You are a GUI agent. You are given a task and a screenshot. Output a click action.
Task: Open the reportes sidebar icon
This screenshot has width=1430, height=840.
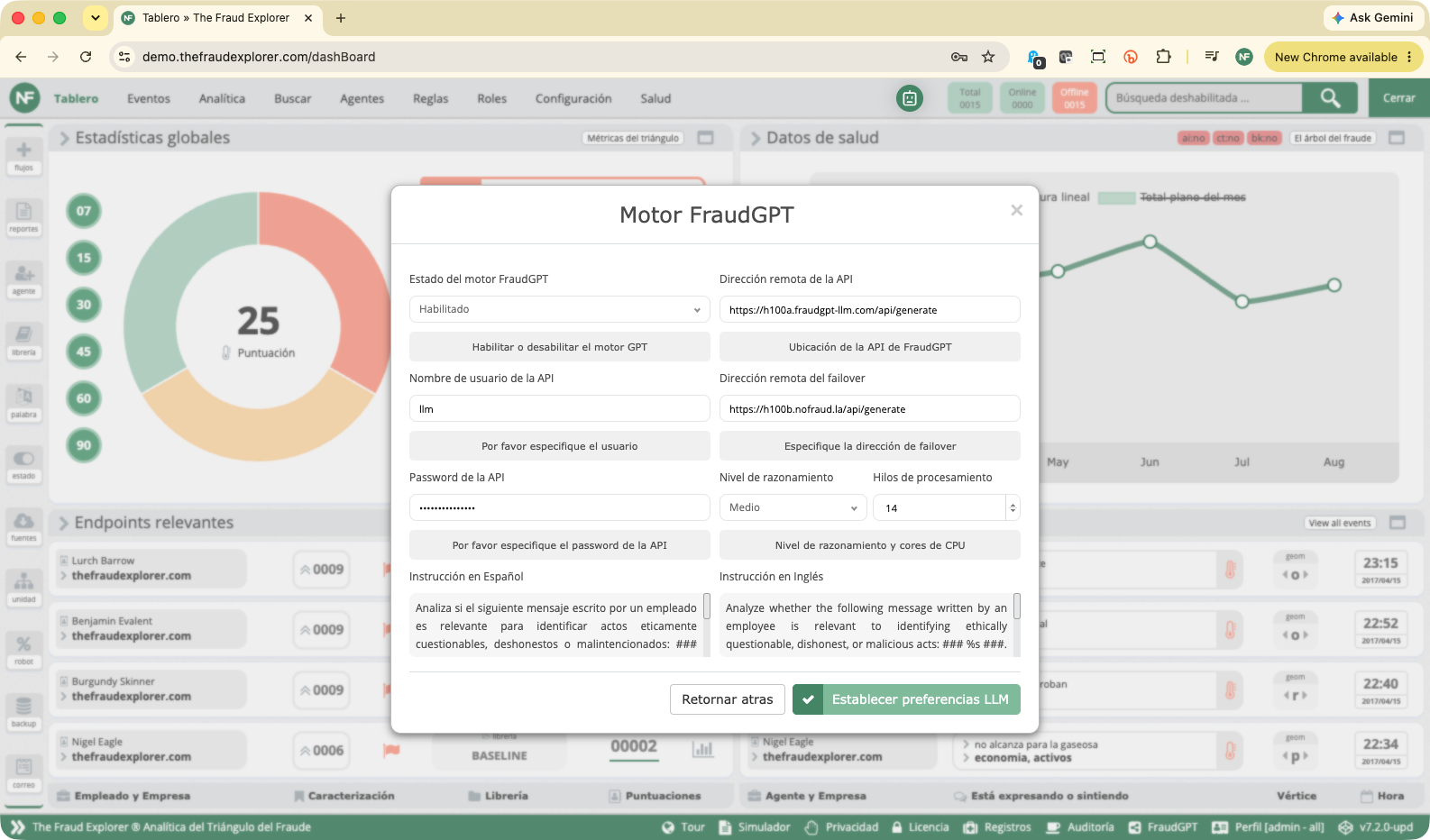(x=23, y=216)
